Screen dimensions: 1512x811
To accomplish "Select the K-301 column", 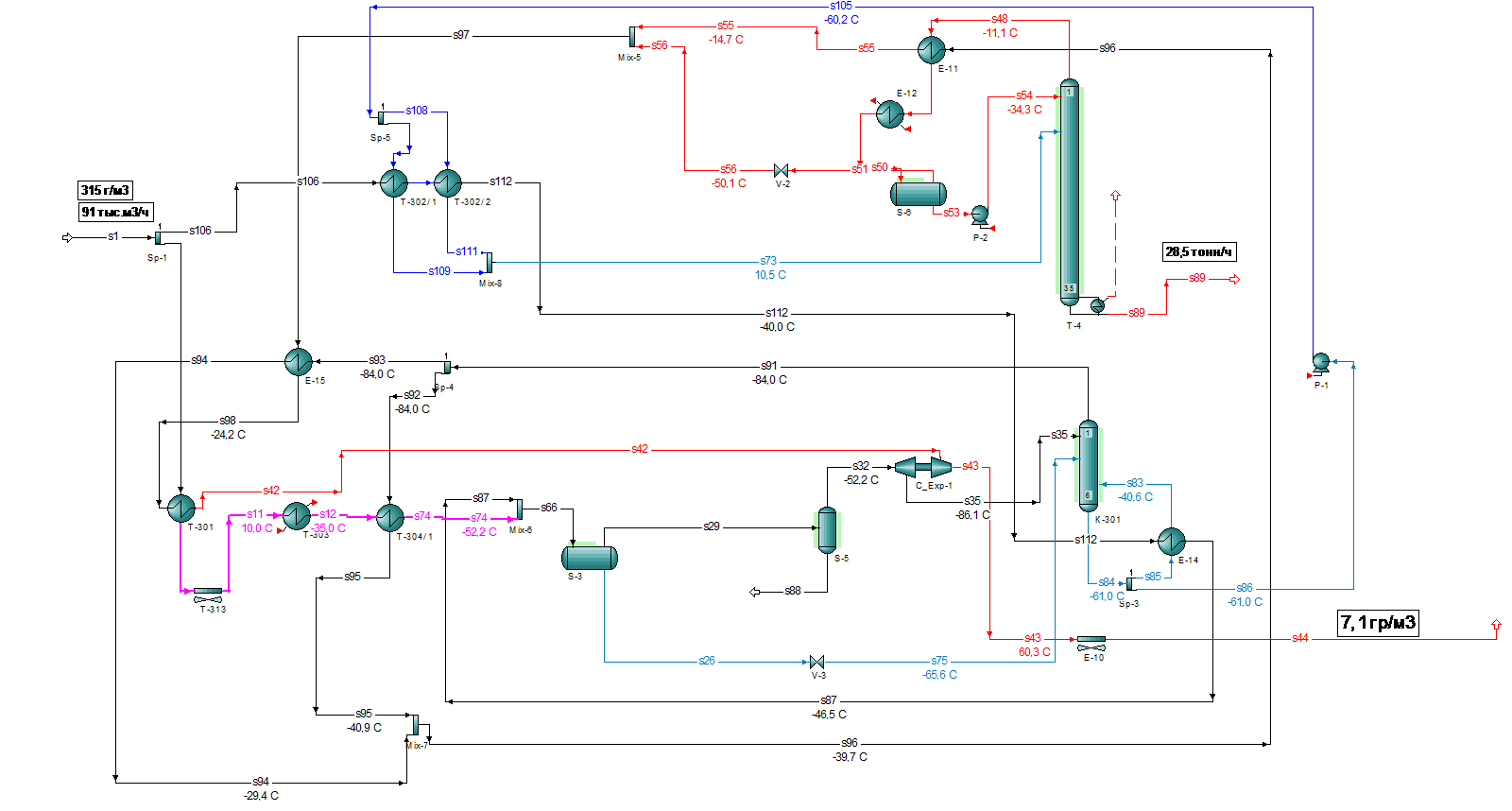I will 1088,466.
